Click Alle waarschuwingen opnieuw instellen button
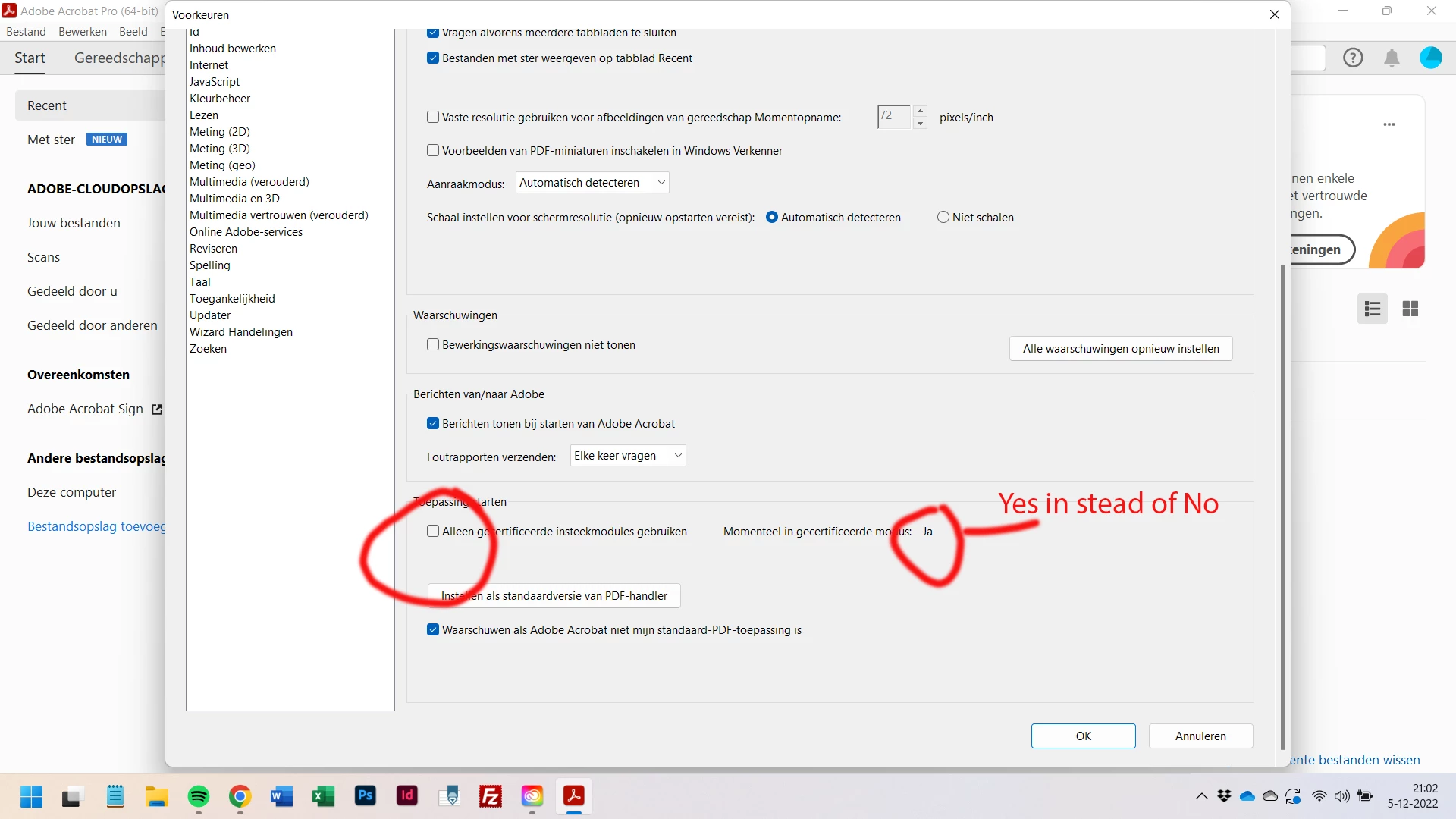Screen dimensions: 1456x819 point(1120,349)
